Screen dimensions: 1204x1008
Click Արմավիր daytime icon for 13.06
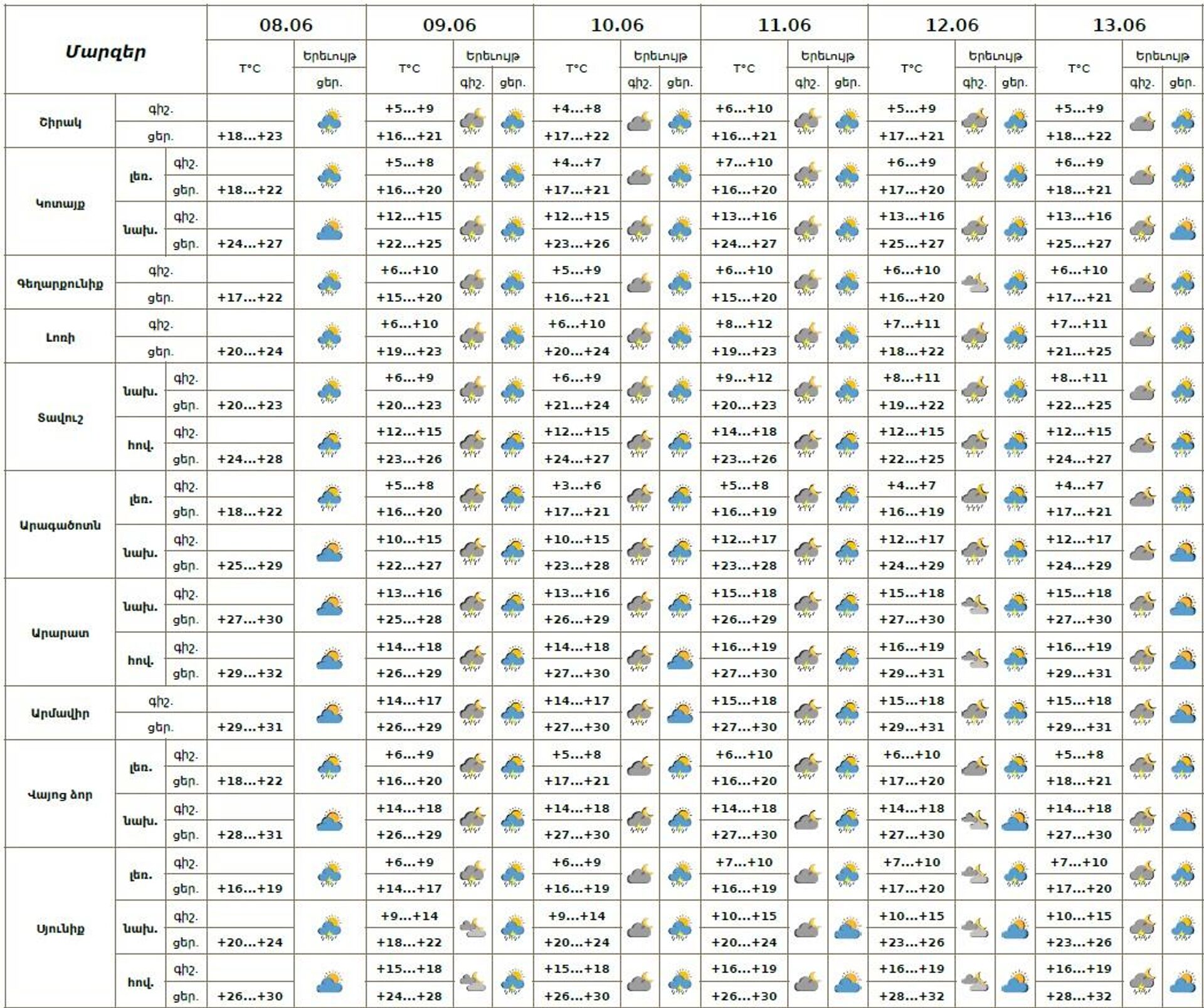1183,713
